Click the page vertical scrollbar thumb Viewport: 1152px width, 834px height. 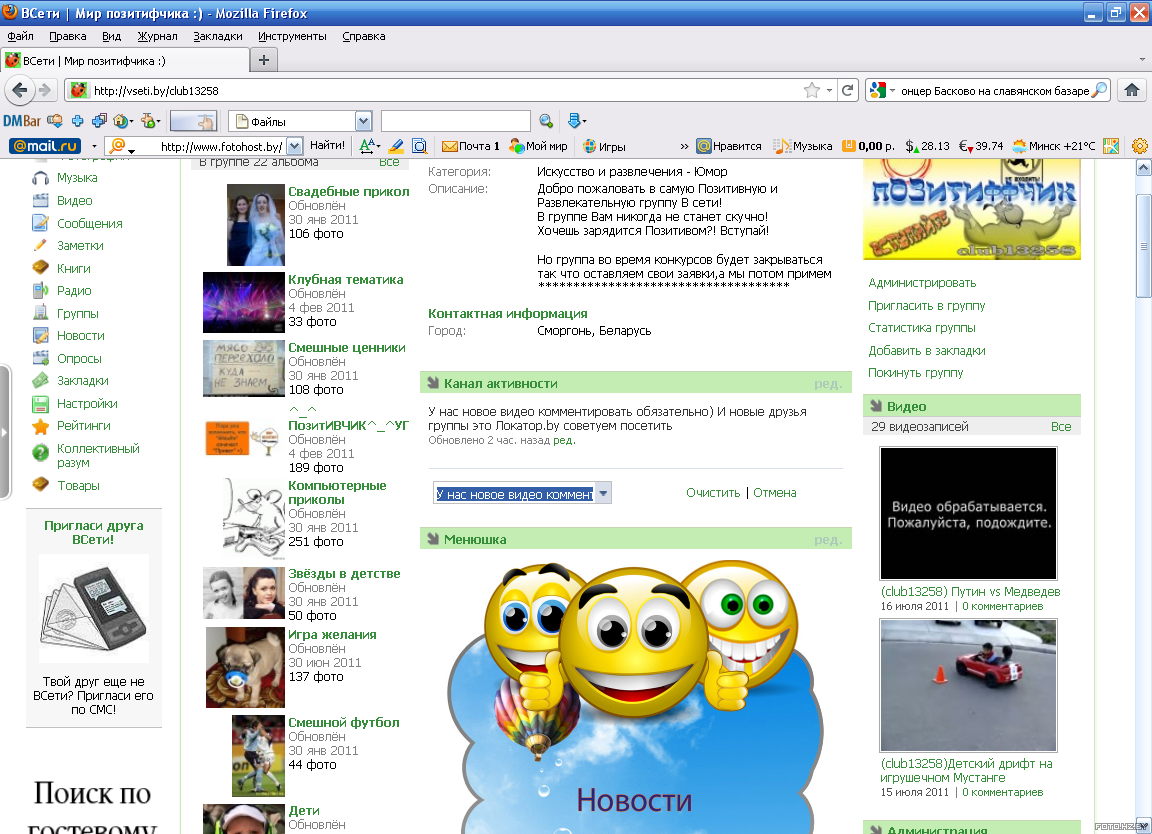click(x=1143, y=246)
